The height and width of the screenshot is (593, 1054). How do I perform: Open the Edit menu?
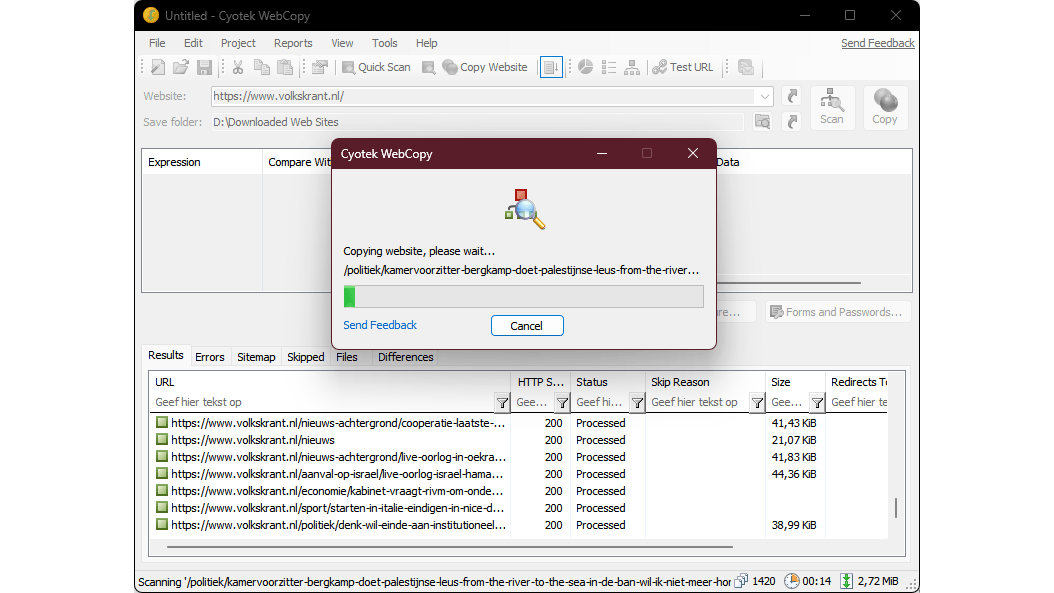193,43
